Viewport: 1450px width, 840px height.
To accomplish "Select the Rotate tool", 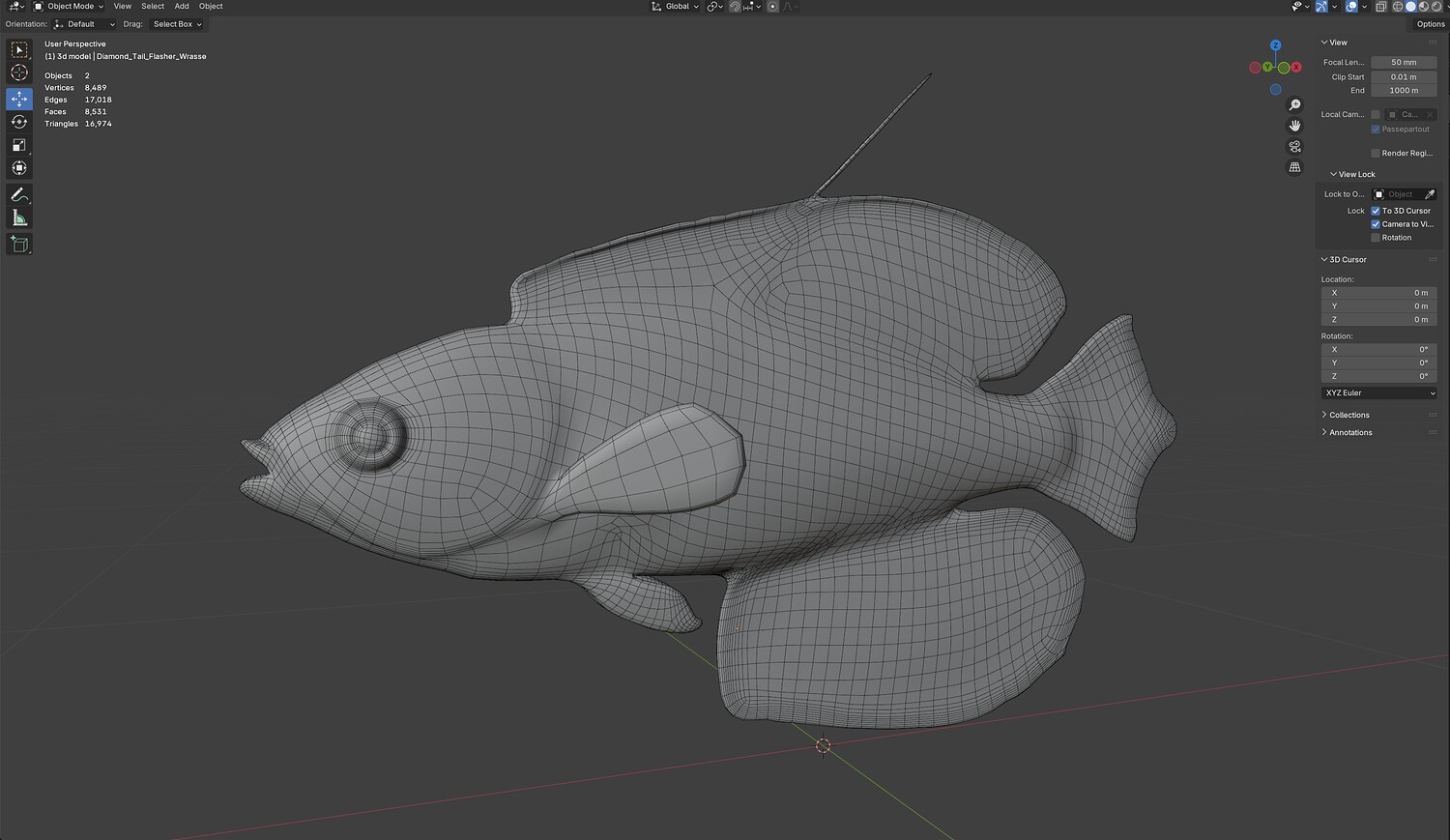I will click(x=19, y=122).
